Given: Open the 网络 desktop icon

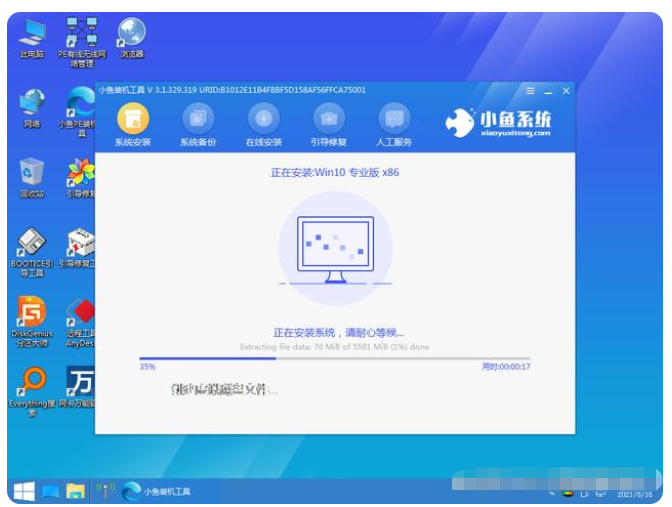Looking at the screenshot, I should 32,105.
